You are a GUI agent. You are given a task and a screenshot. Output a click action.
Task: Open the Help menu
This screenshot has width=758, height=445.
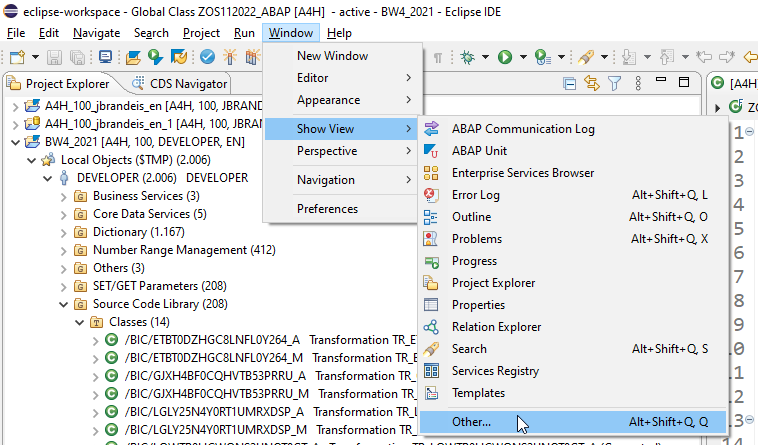tap(339, 33)
